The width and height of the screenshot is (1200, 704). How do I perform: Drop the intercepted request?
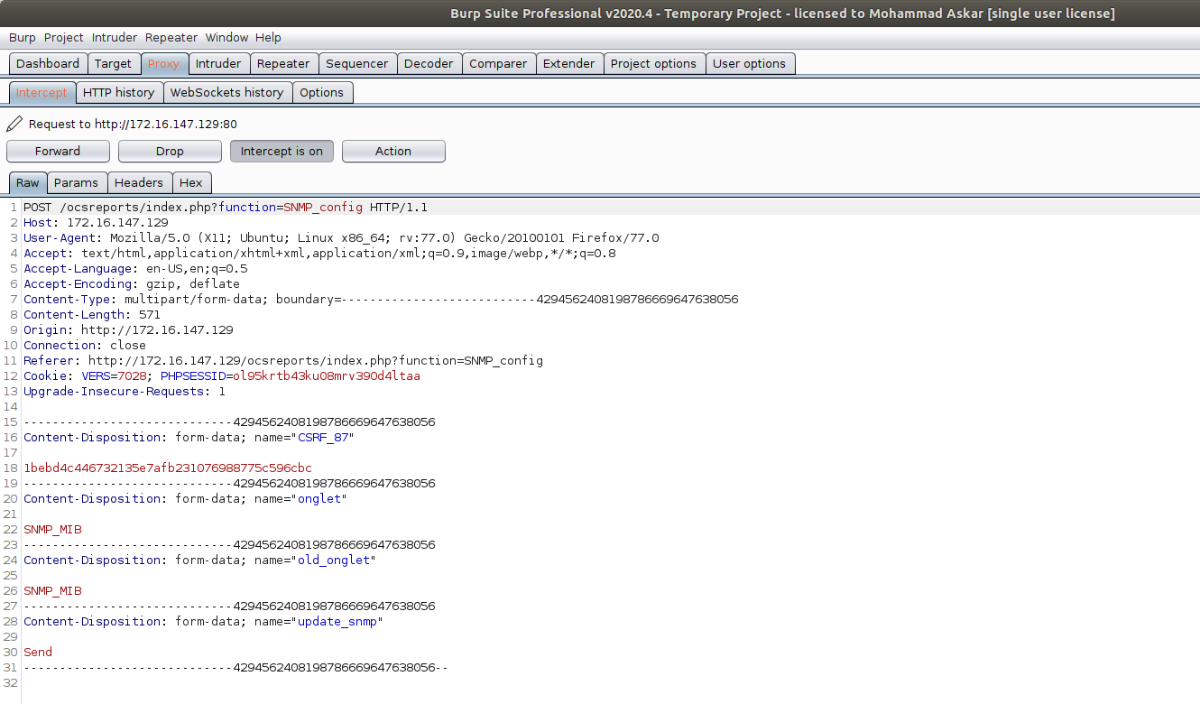point(170,151)
